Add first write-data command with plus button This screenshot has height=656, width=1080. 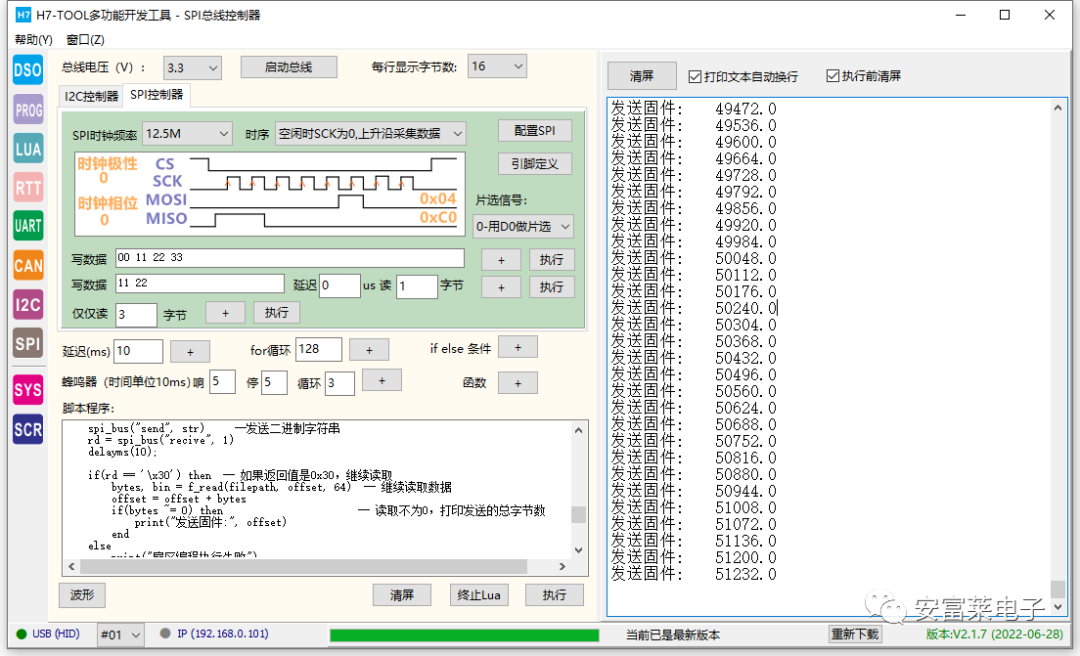[x=501, y=260]
